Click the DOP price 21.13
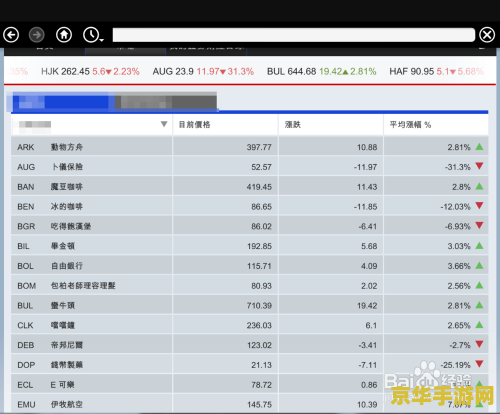The image size is (500, 414). pyautogui.click(x=261, y=365)
